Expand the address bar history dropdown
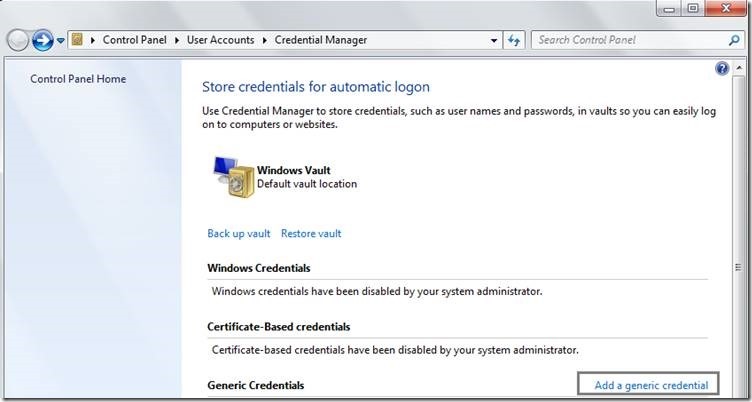 coord(494,40)
